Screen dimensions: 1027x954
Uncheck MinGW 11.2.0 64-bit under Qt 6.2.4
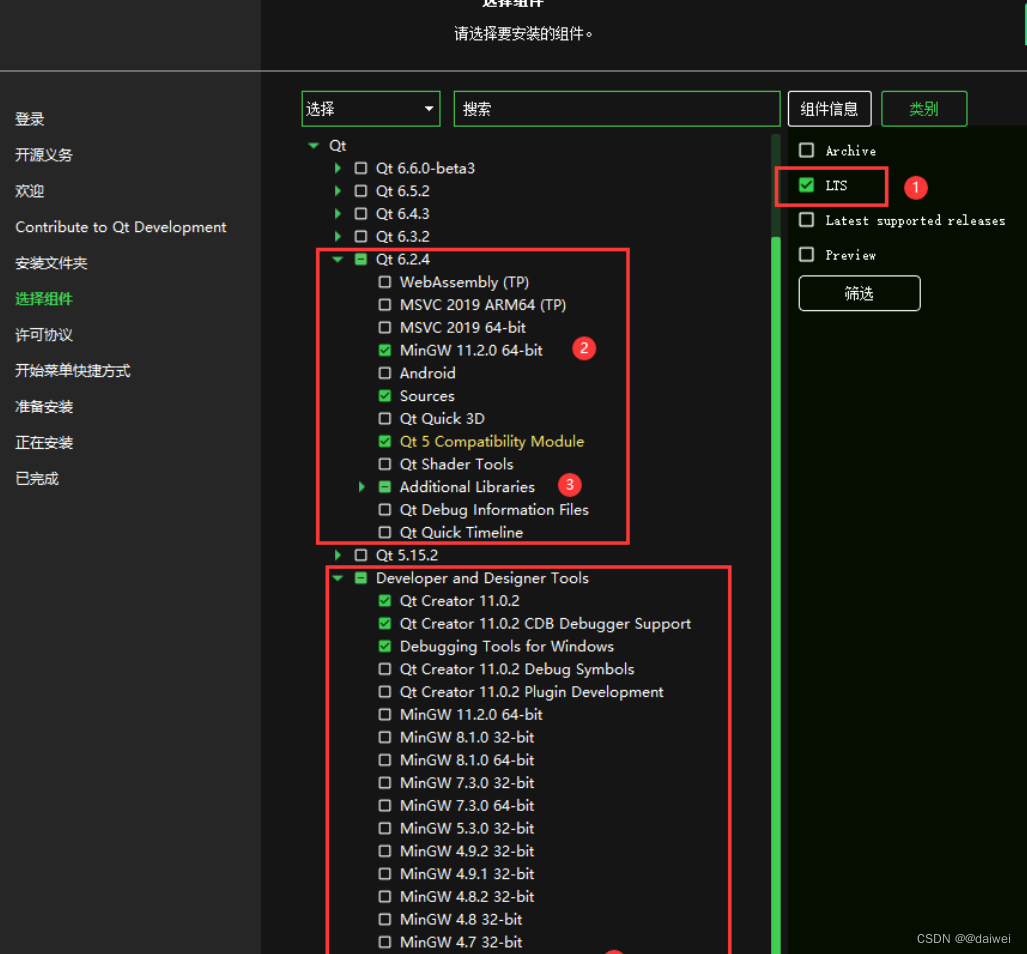coord(385,350)
